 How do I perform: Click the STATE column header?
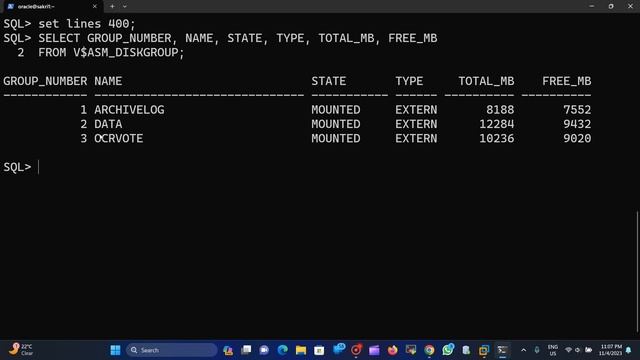point(329,81)
